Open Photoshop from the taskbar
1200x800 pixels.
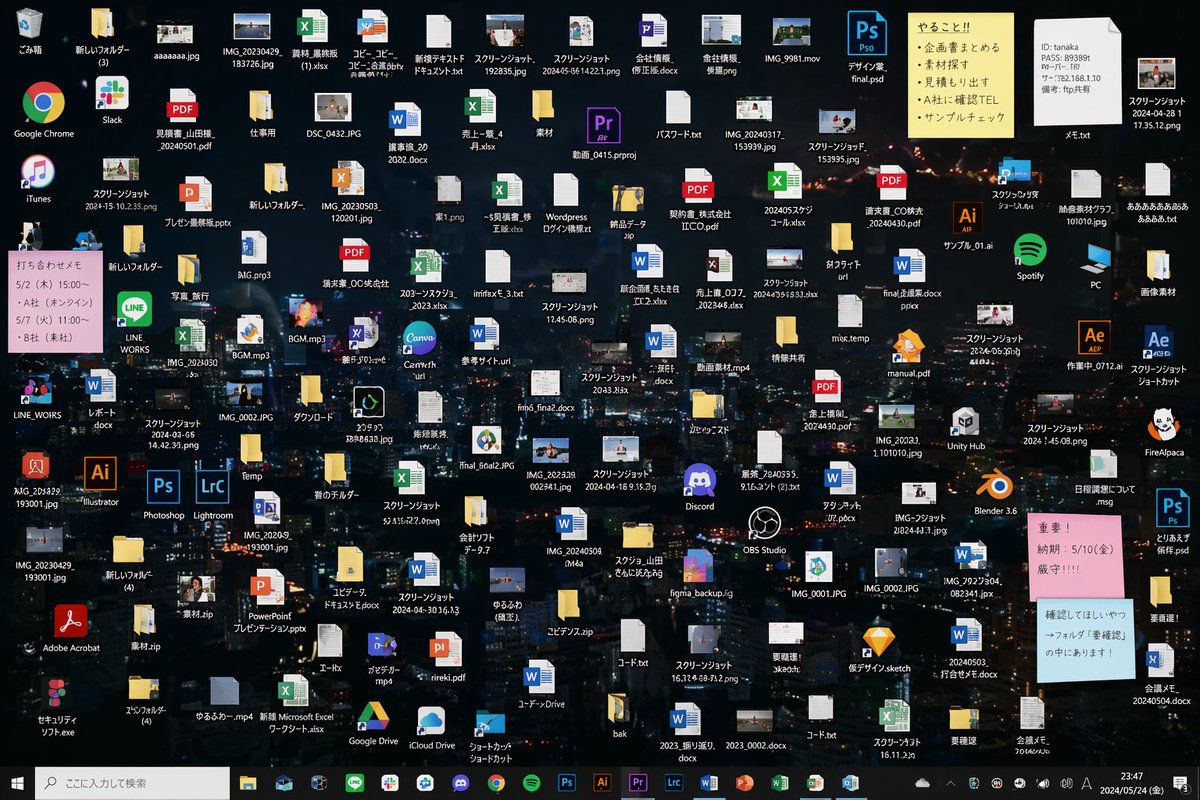[x=566, y=783]
